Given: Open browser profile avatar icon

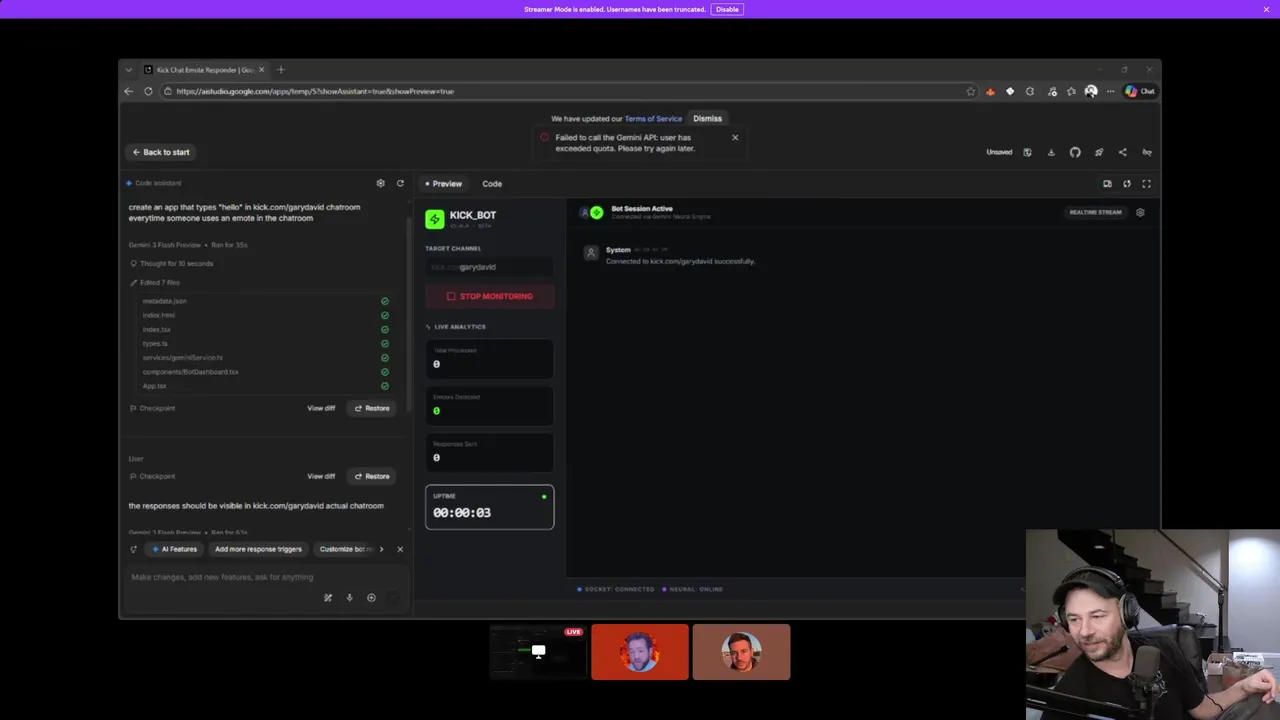Looking at the screenshot, I should point(1091,91).
